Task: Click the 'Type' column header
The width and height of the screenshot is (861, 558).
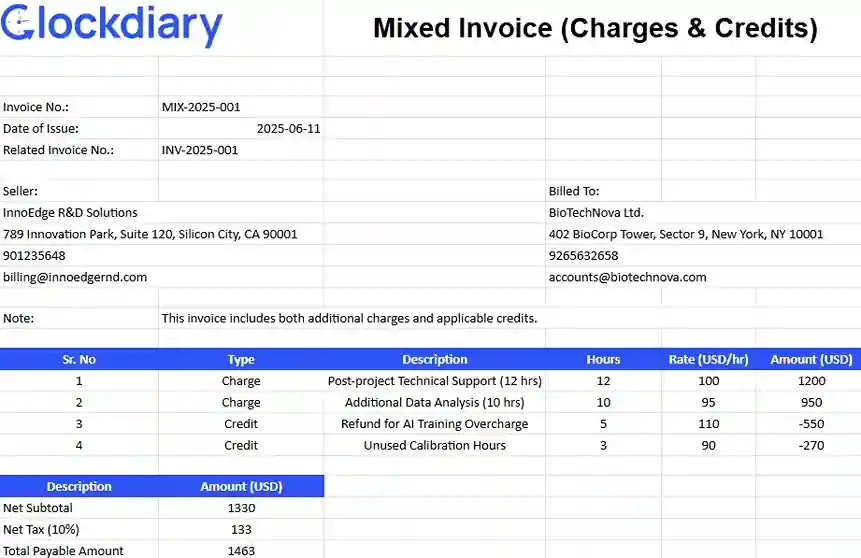Action: pos(241,359)
